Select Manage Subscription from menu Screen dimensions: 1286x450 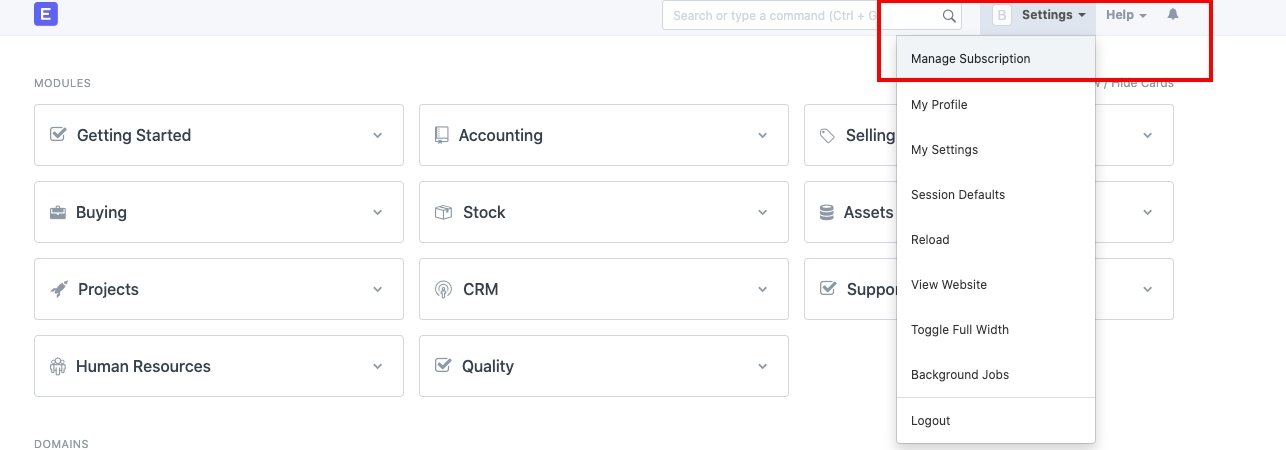click(970, 59)
